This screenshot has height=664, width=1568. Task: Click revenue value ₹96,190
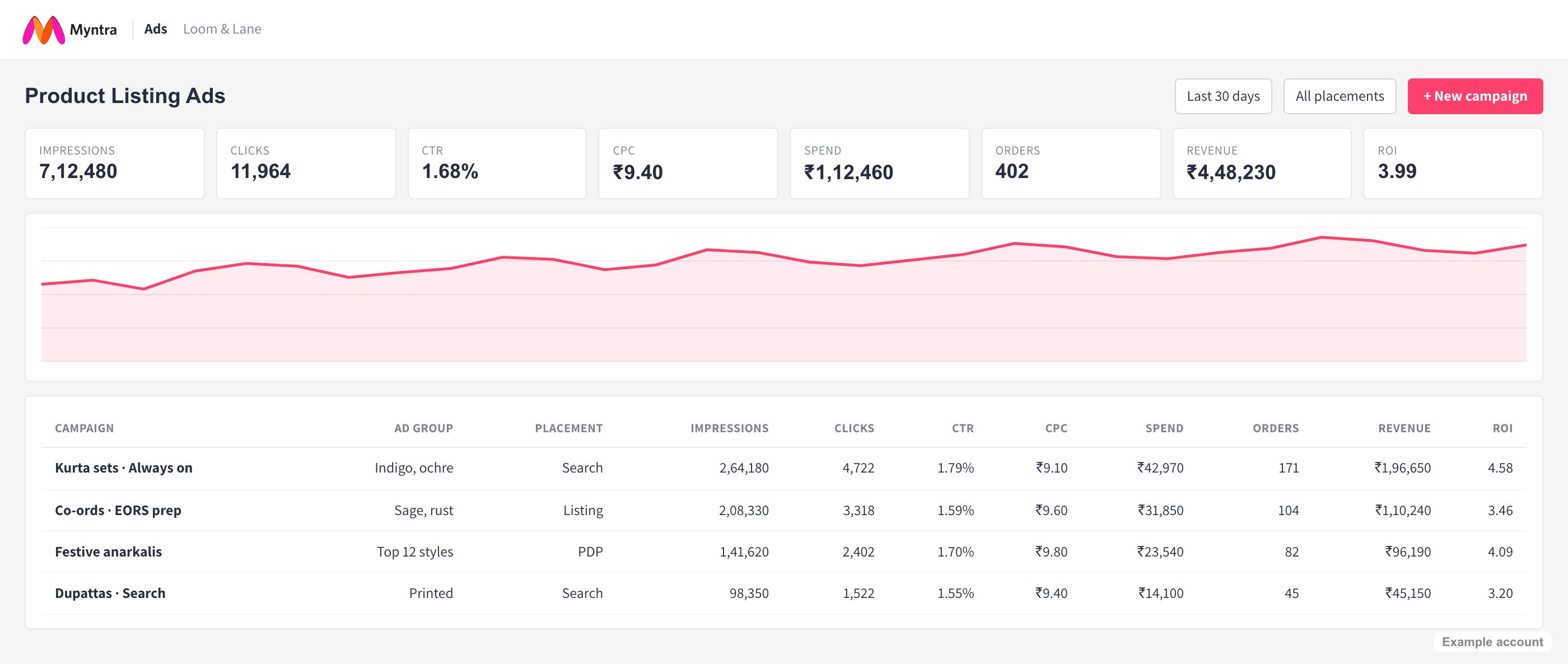pyautogui.click(x=1408, y=551)
